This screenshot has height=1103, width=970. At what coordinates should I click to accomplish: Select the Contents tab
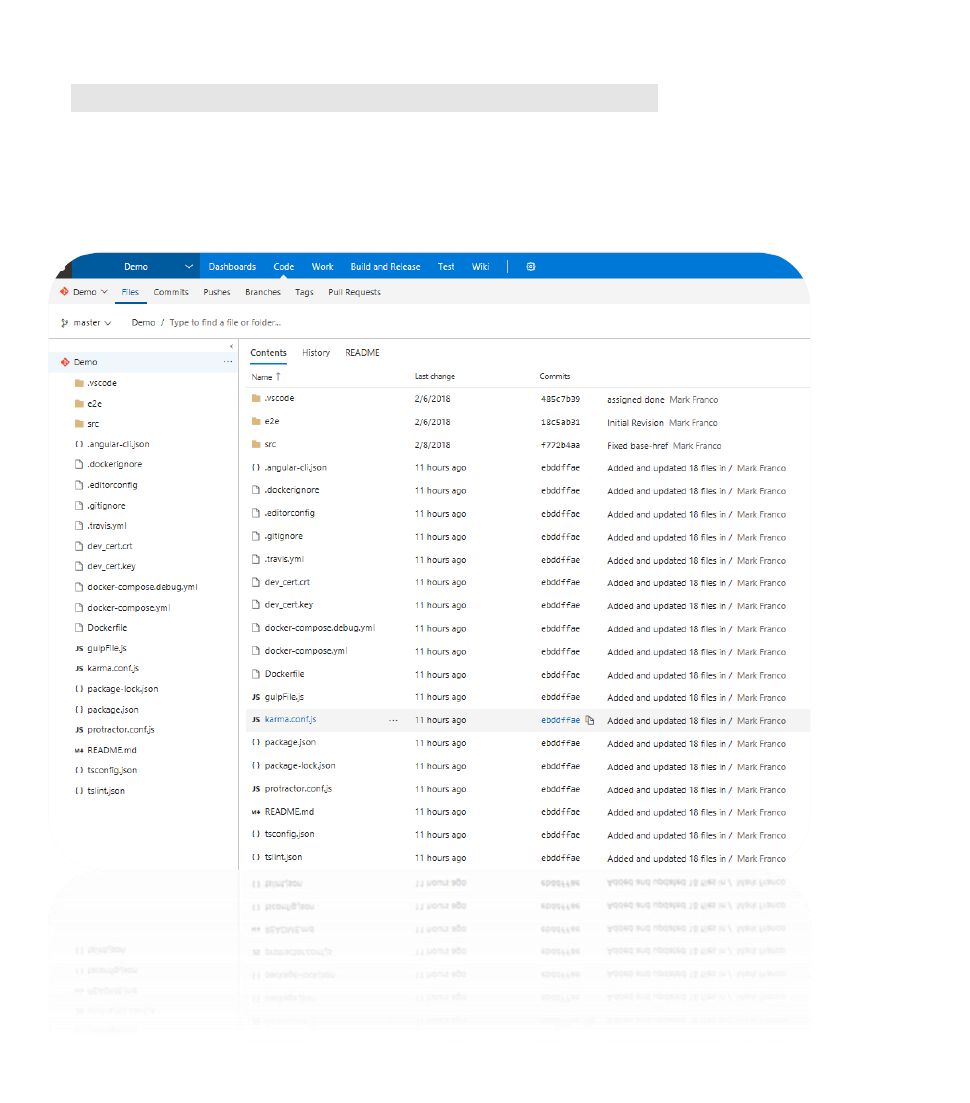[268, 353]
